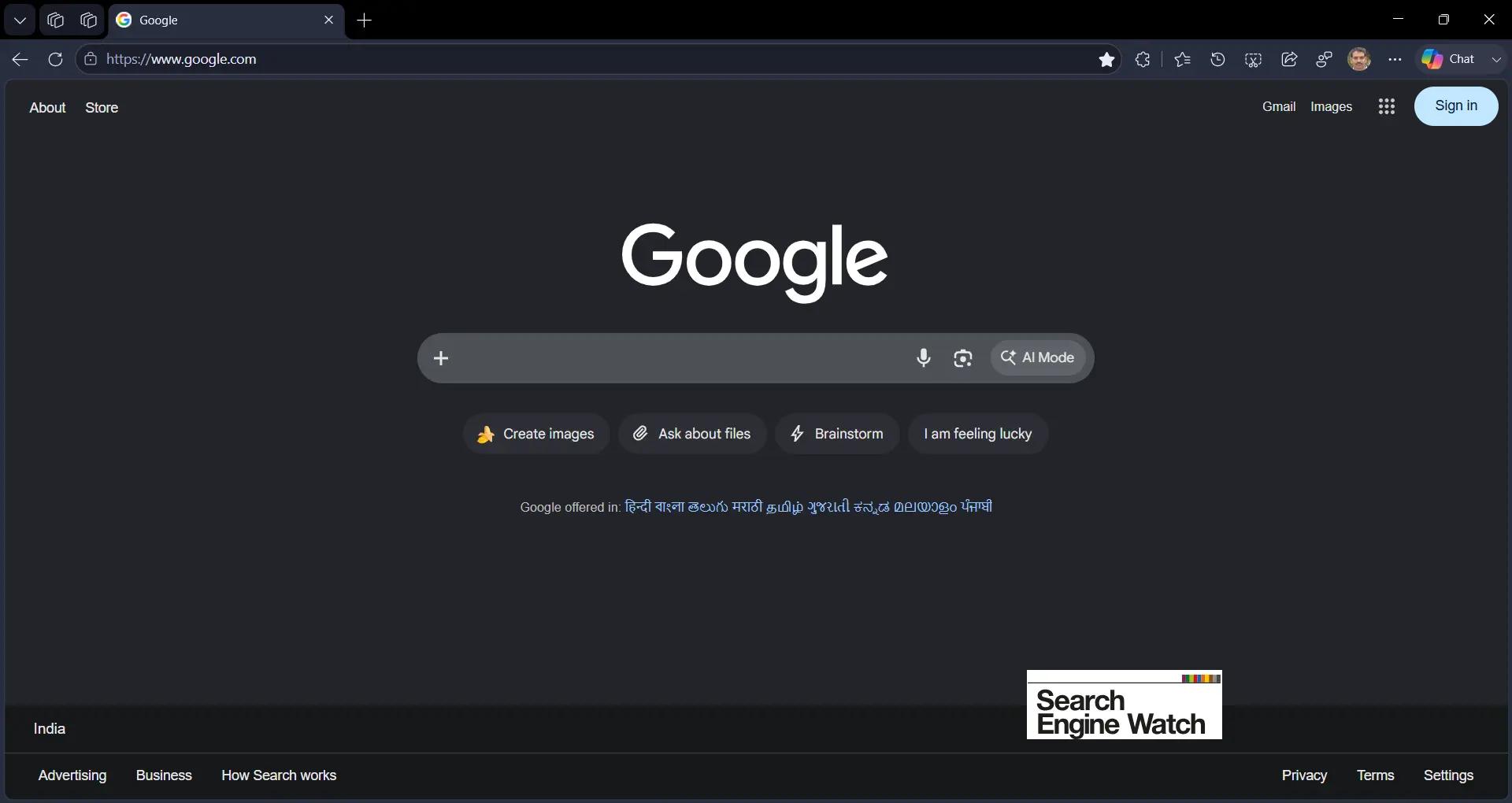
Task: Click I am feeling lucky
Action: (978, 434)
